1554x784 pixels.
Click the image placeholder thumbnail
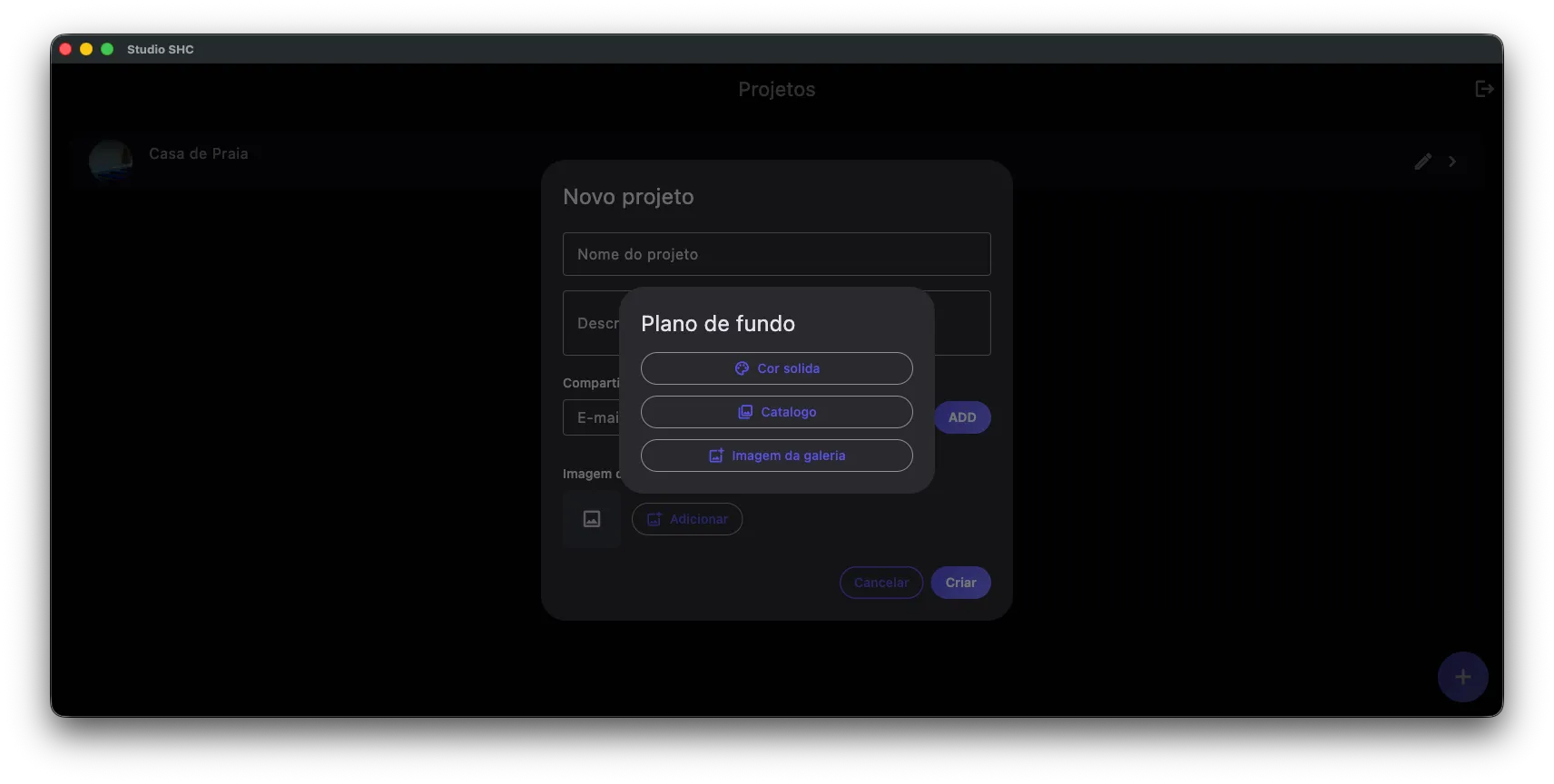[x=592, y=519]
